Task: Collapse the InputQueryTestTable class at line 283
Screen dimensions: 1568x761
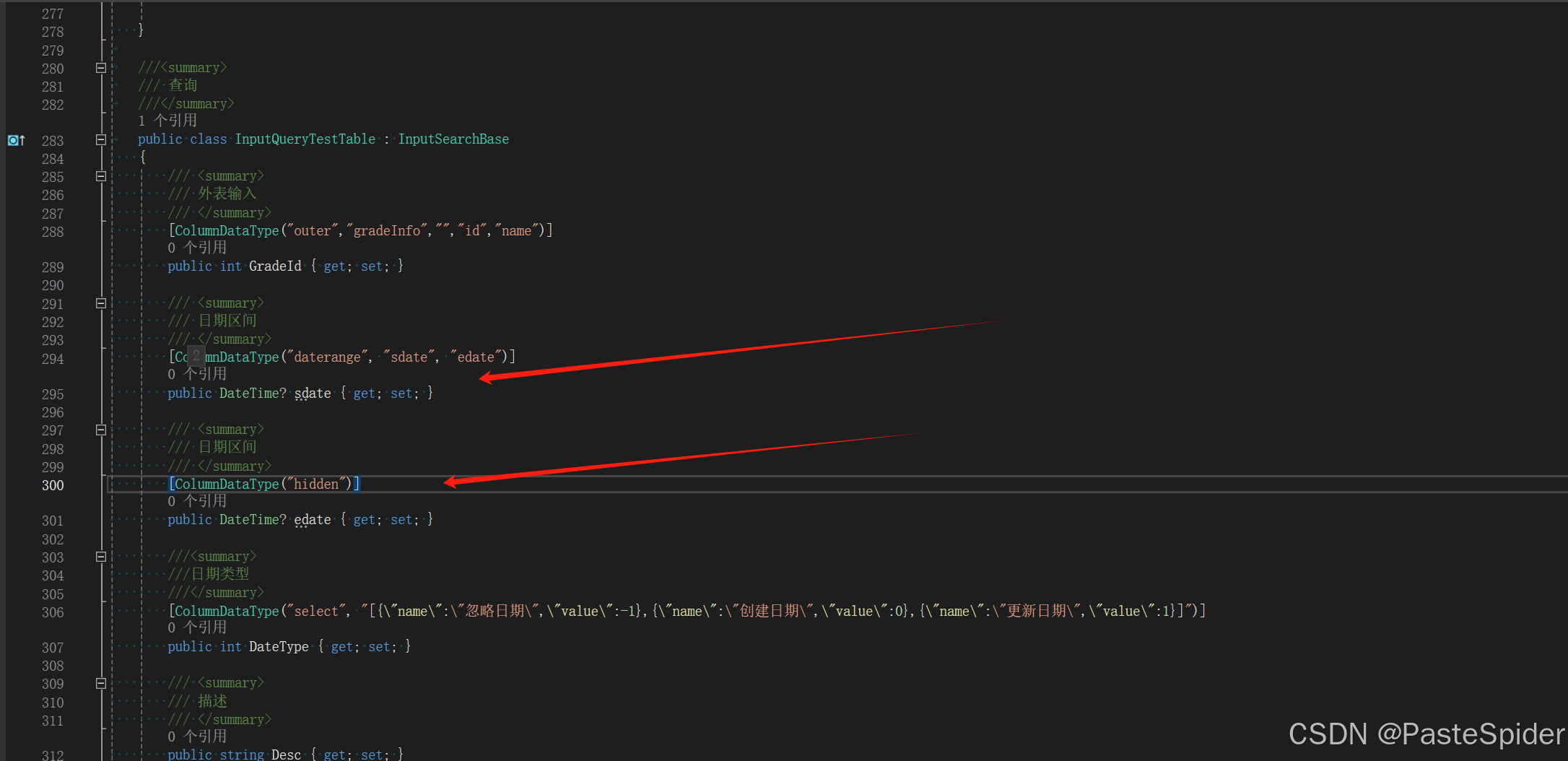Action: [x=101, y=140]
